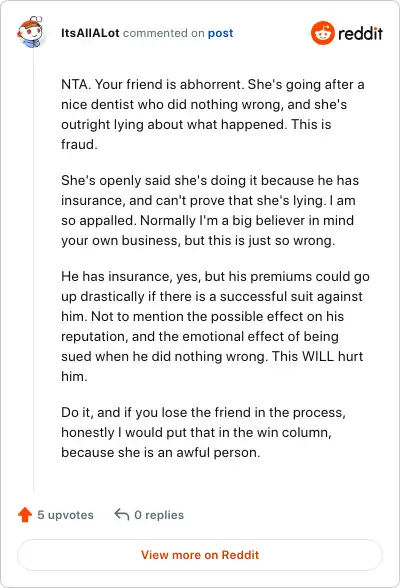The height and width of the screenshot is (588, 400).
Task: Upvote the comment with the orange arrow
Action: click(x=25, y=514)
